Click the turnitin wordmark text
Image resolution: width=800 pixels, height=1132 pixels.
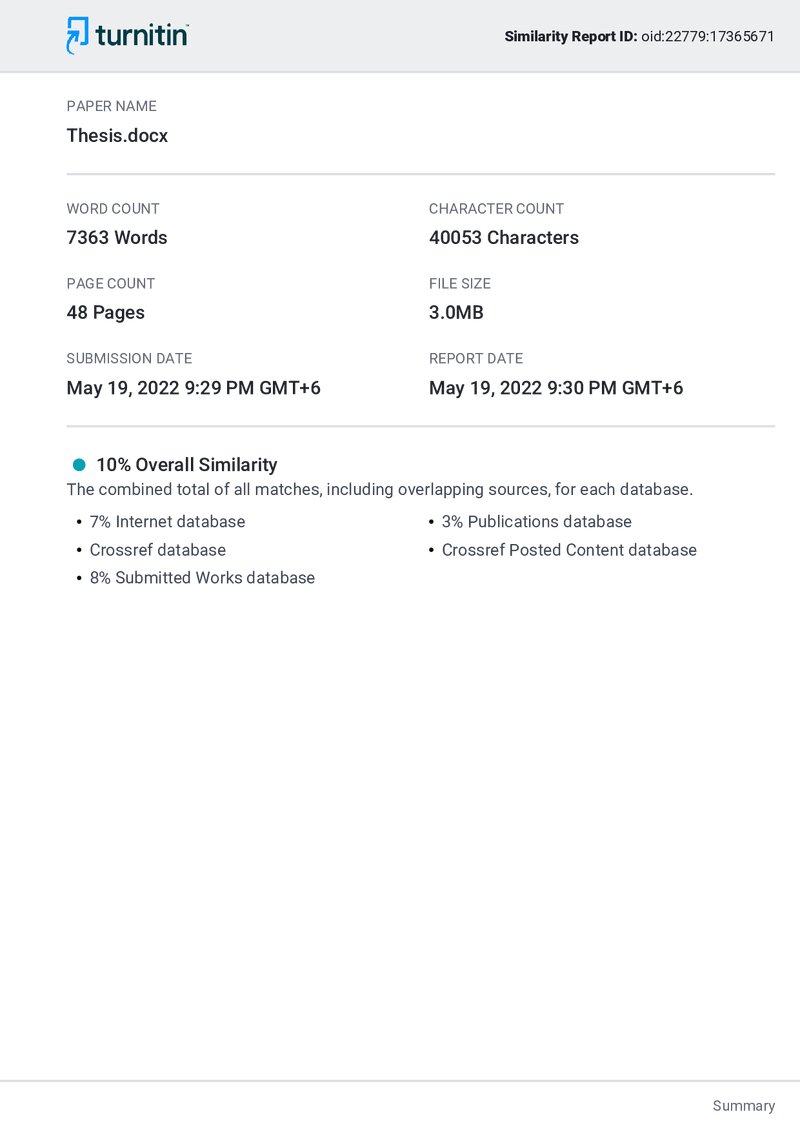point(142,35)
